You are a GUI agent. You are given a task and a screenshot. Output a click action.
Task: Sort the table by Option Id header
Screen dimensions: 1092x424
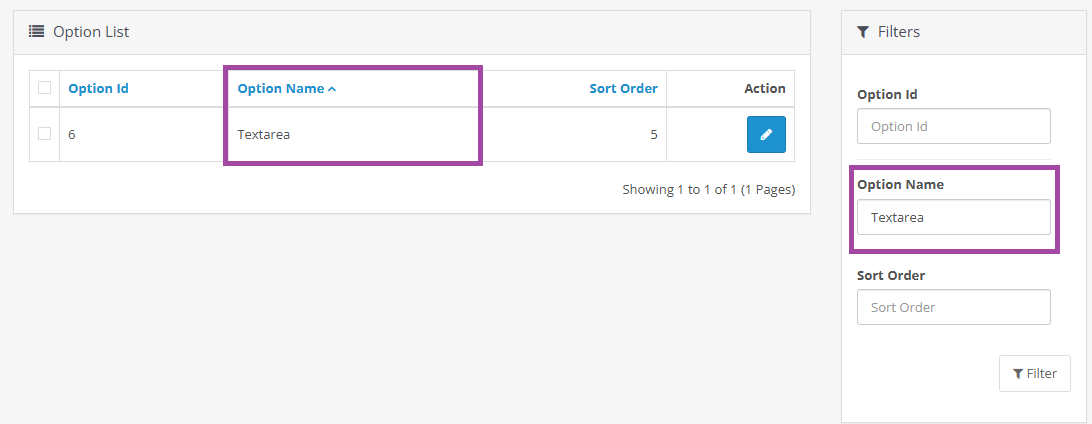coord(98,88)
